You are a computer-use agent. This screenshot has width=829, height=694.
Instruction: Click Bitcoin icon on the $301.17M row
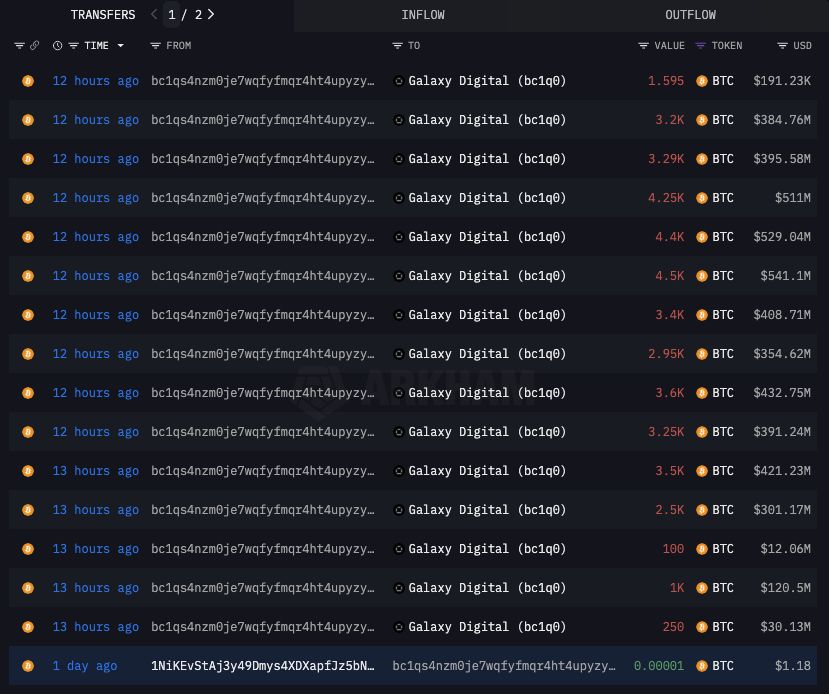click(x=28, y=510)
